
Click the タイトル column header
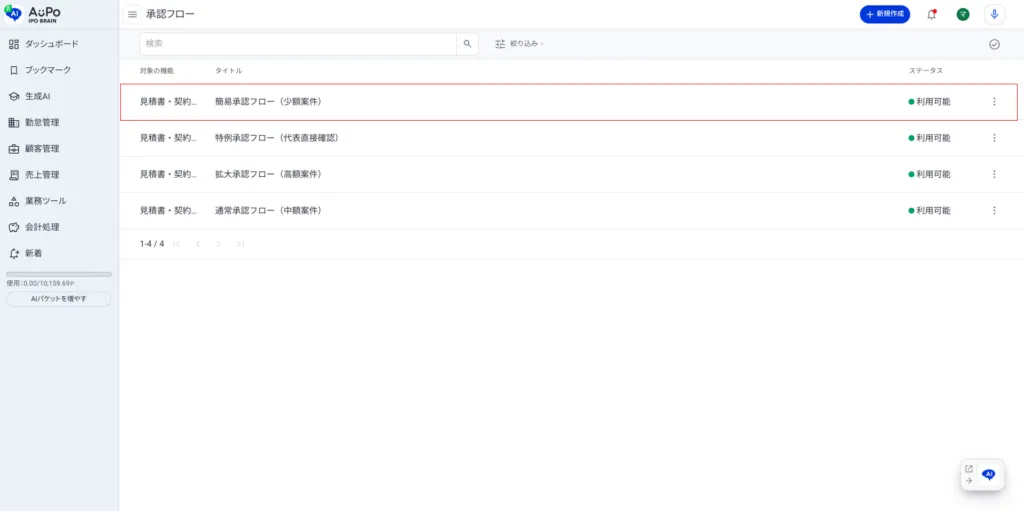tap(229, 71)
